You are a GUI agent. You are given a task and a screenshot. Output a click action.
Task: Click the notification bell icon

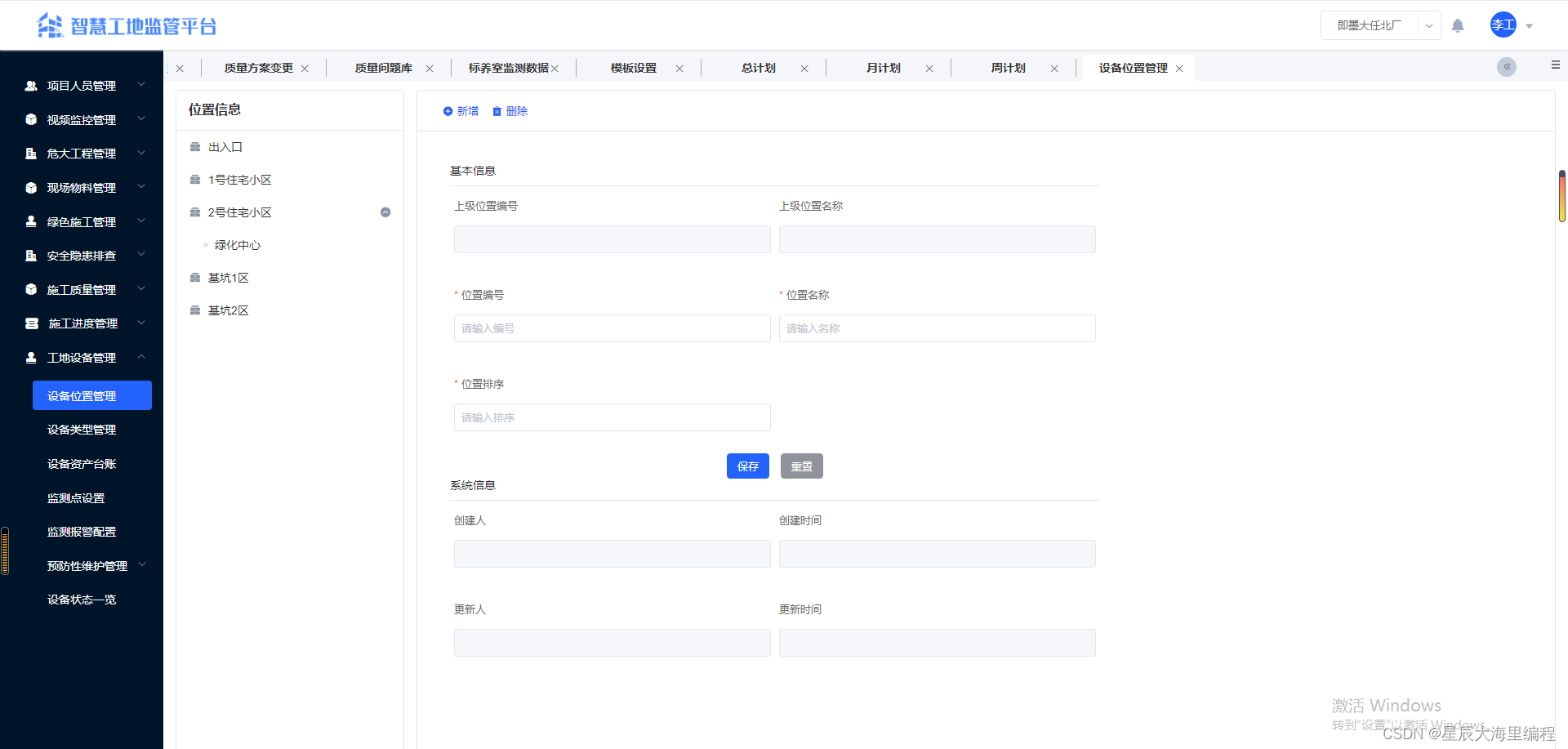(1458, 25)
